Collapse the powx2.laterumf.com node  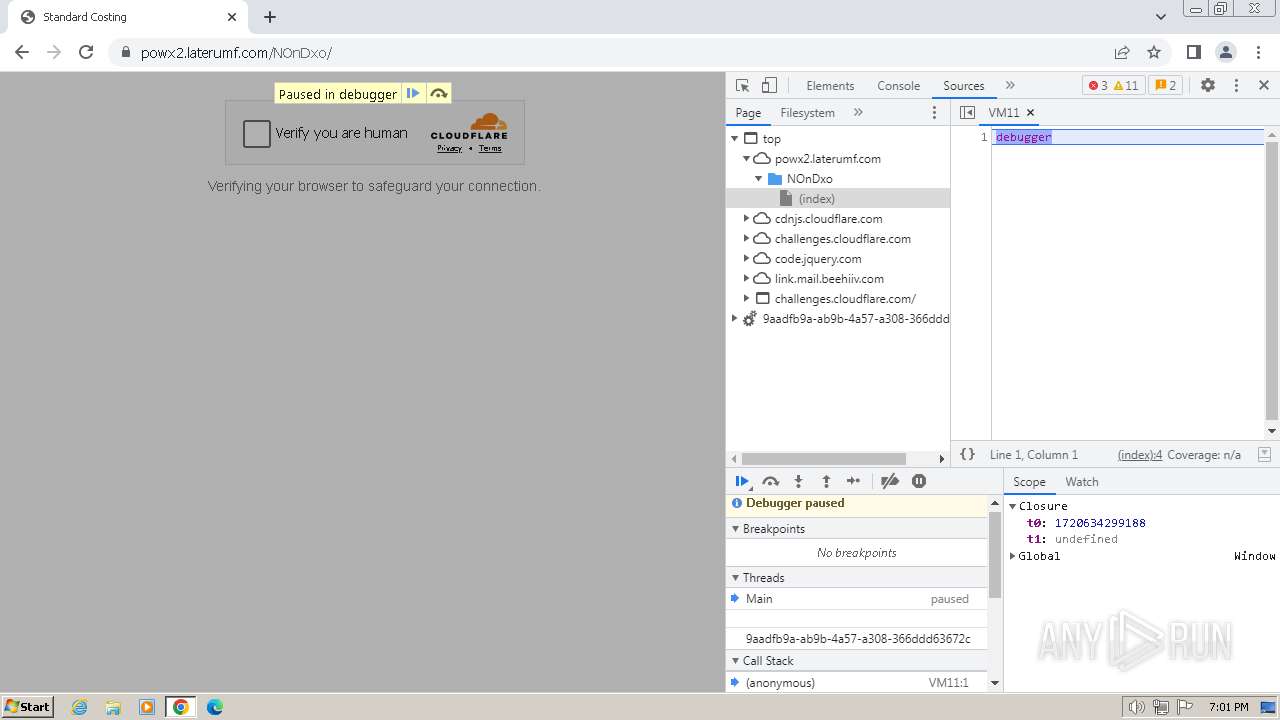pos(746,159)
